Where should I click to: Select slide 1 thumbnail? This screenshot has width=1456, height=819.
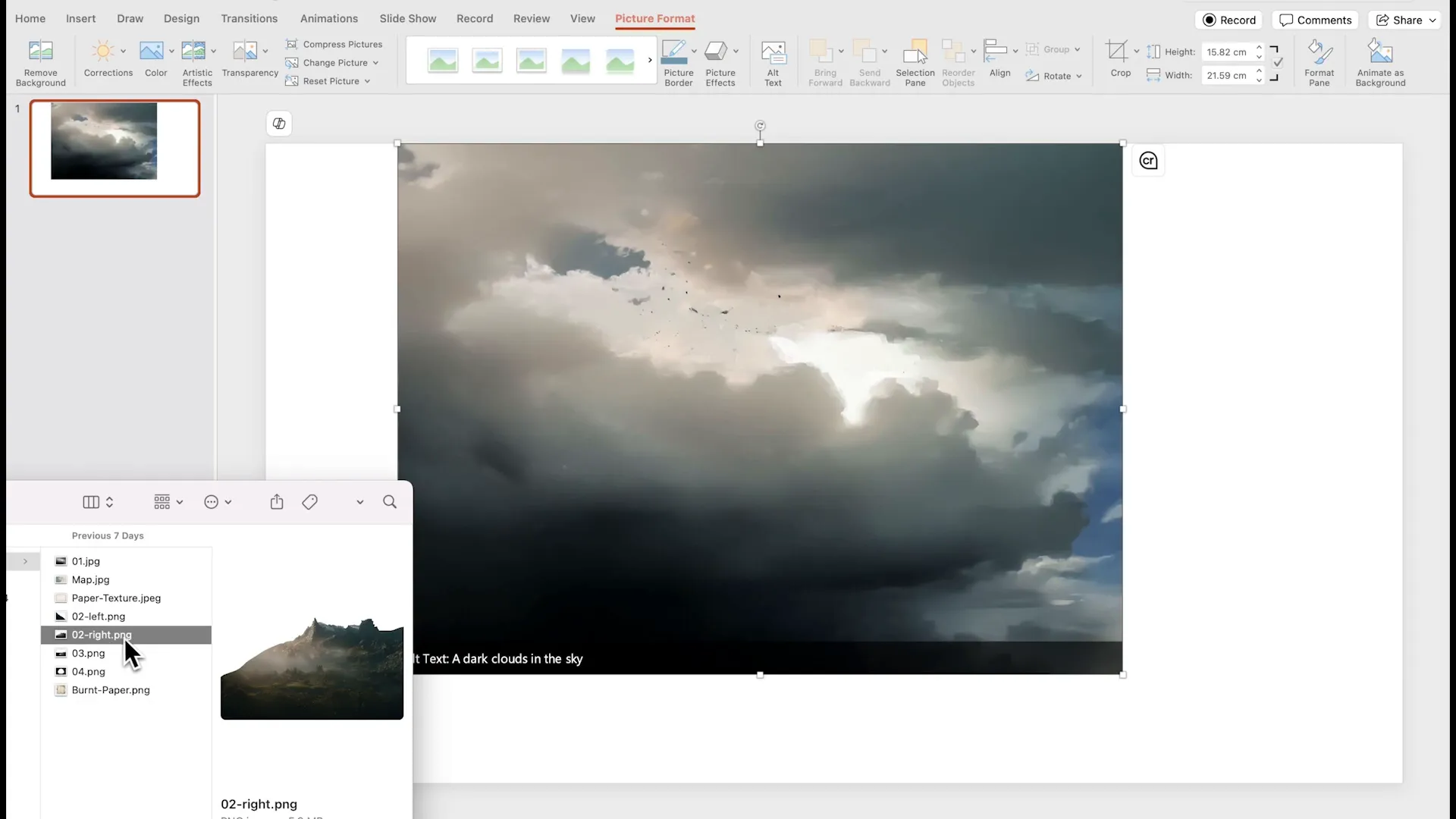(x=115, y=149)
